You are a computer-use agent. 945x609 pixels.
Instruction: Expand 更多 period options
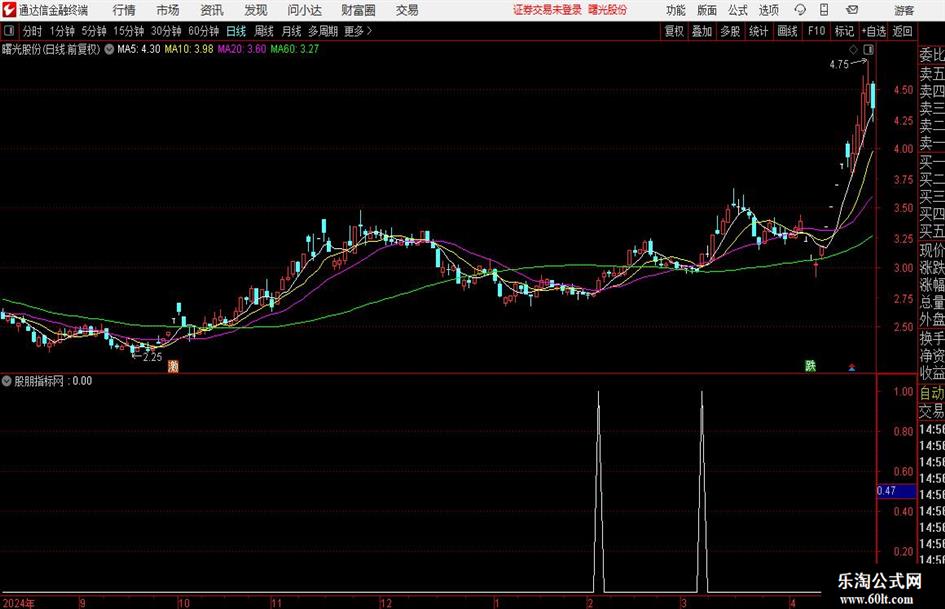coord(358,31)
